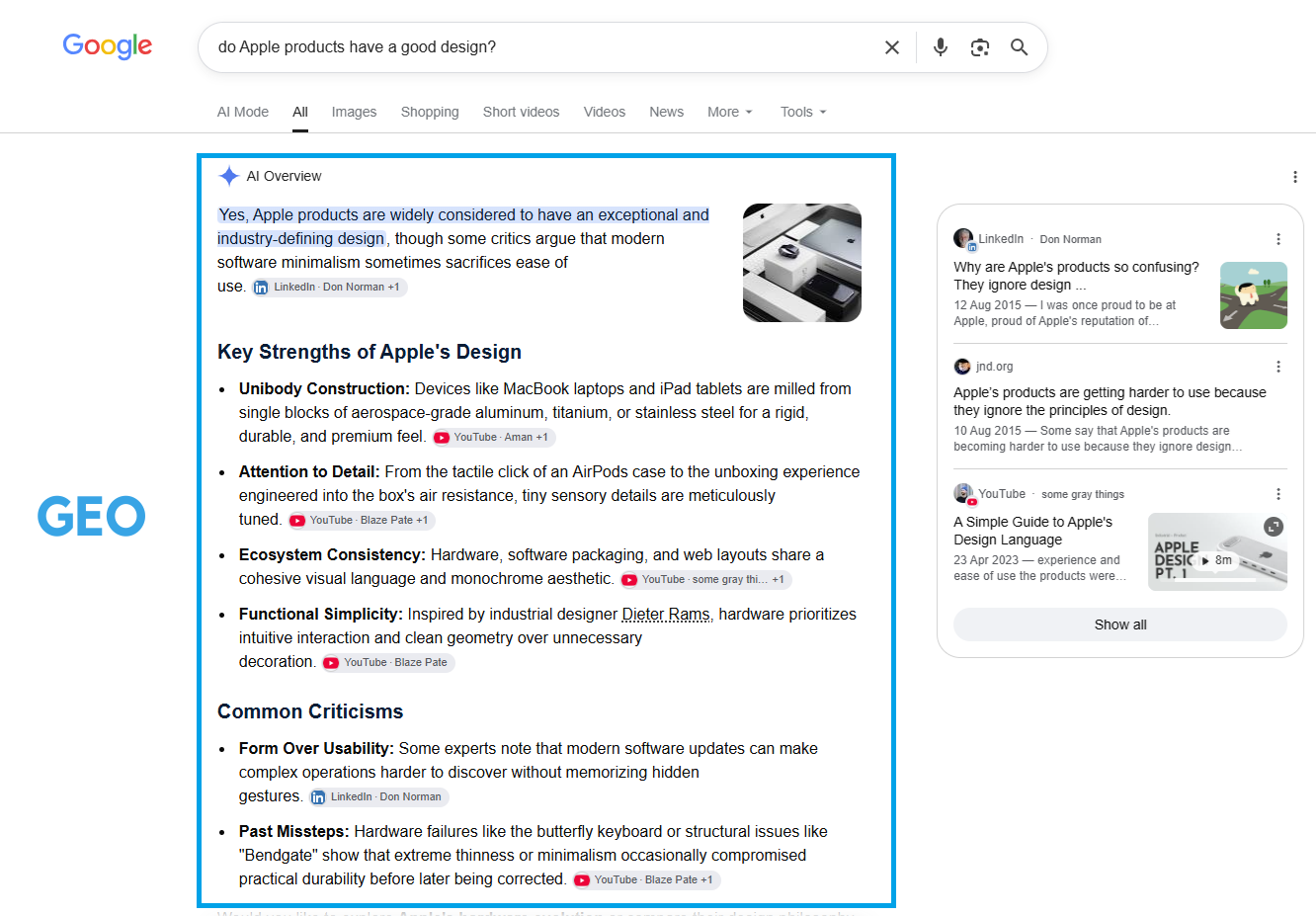This screenshot has height=916, width=1316.
Task: Click the 'AI Overview' label text
Action: click(284, 176)
